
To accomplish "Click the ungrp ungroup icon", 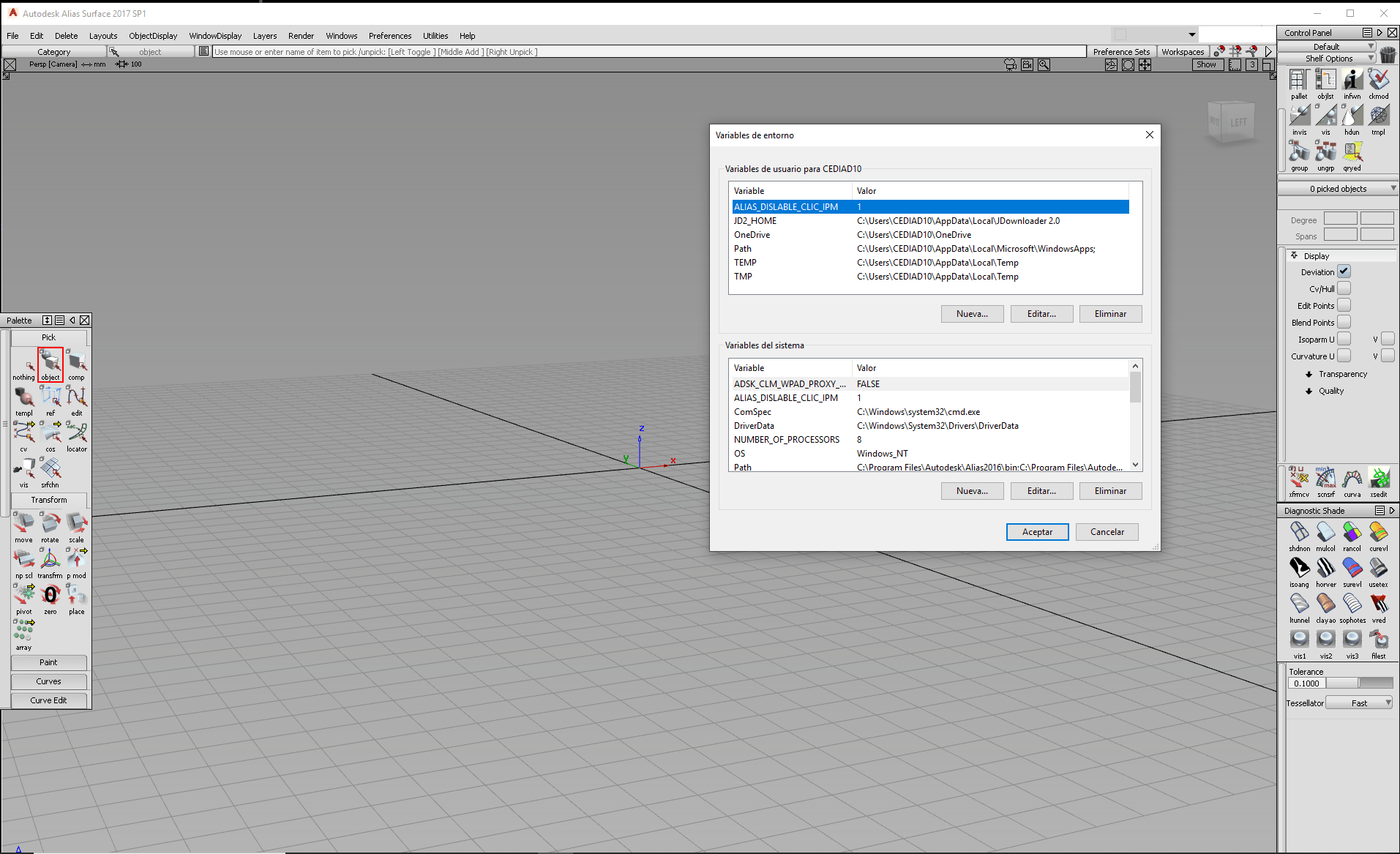I will (x=1325, y=155).
